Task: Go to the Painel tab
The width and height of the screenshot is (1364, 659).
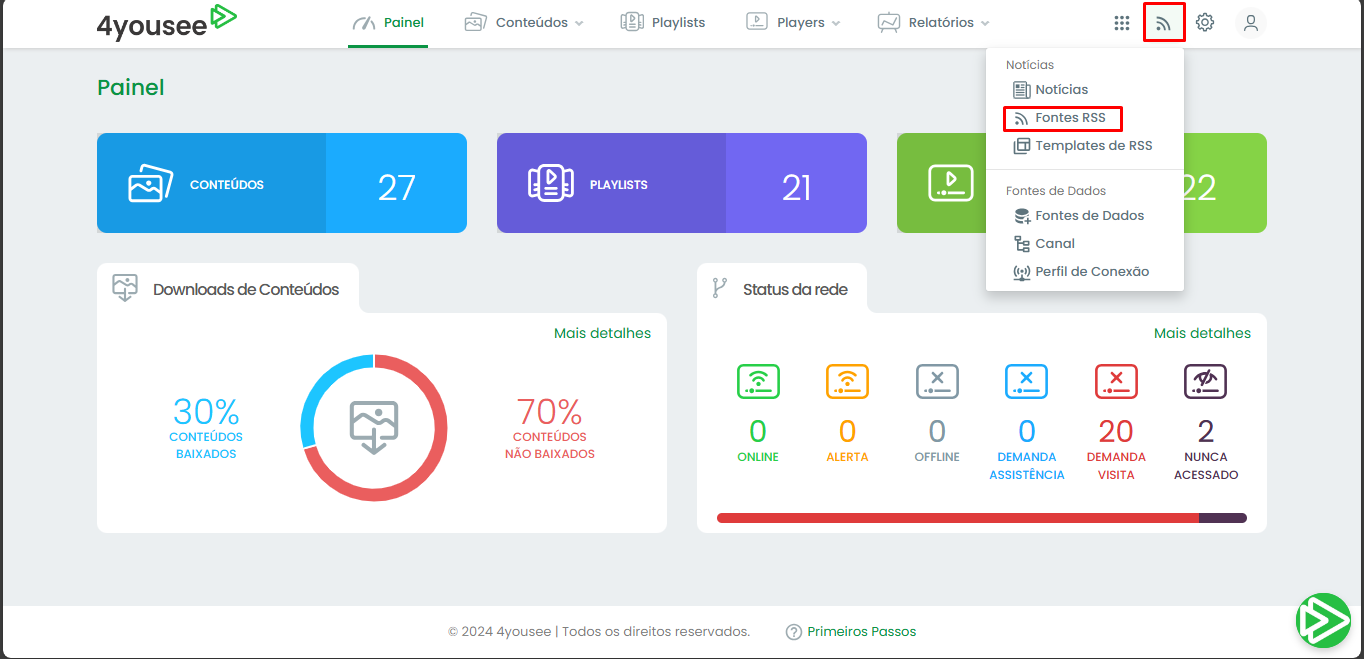Action: point(388,23)
